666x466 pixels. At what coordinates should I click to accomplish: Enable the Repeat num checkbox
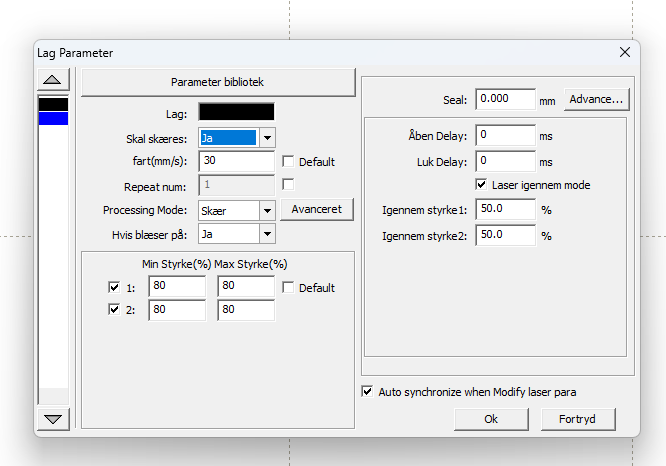click(288, 184)
